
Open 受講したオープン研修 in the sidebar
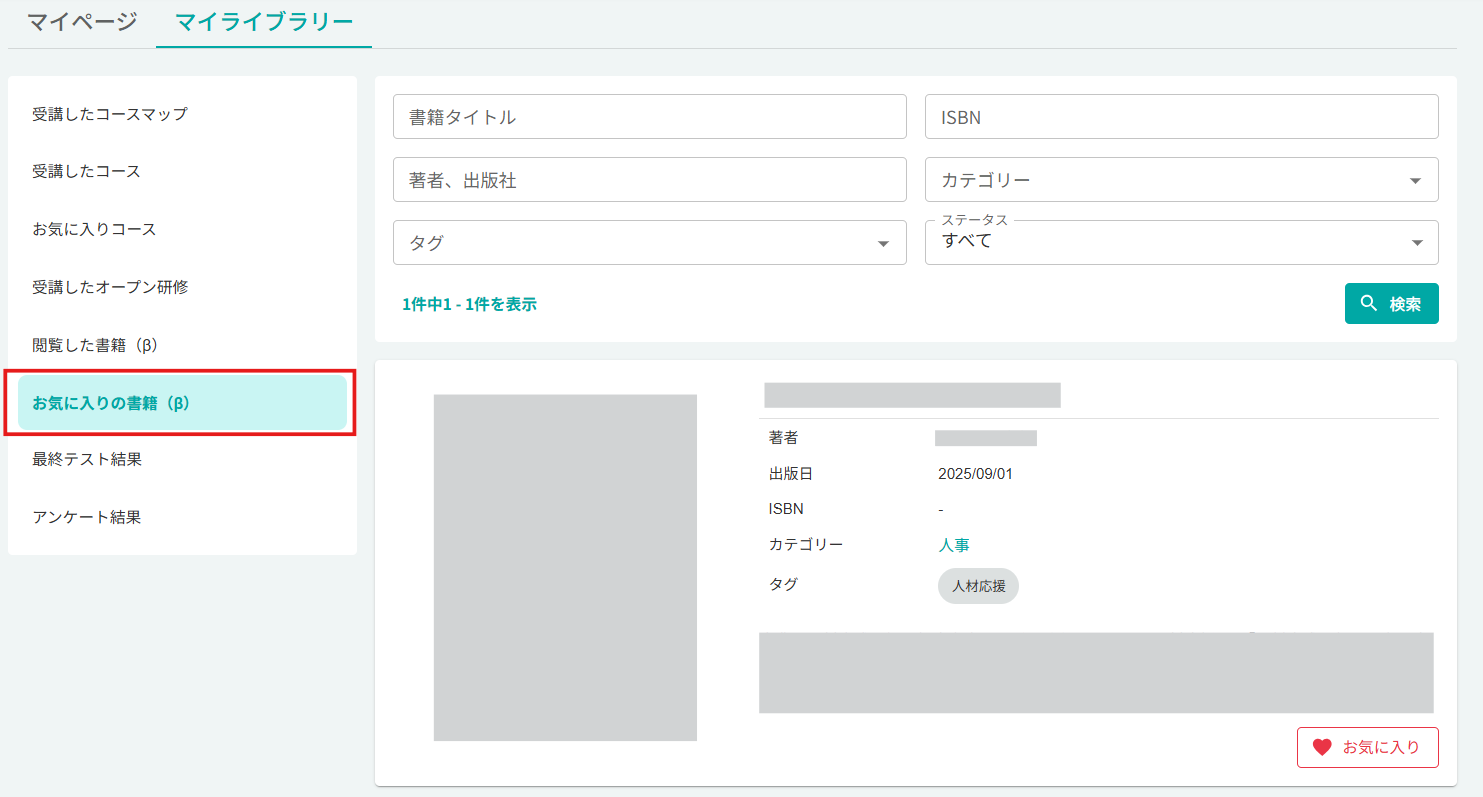click(109, 286)
